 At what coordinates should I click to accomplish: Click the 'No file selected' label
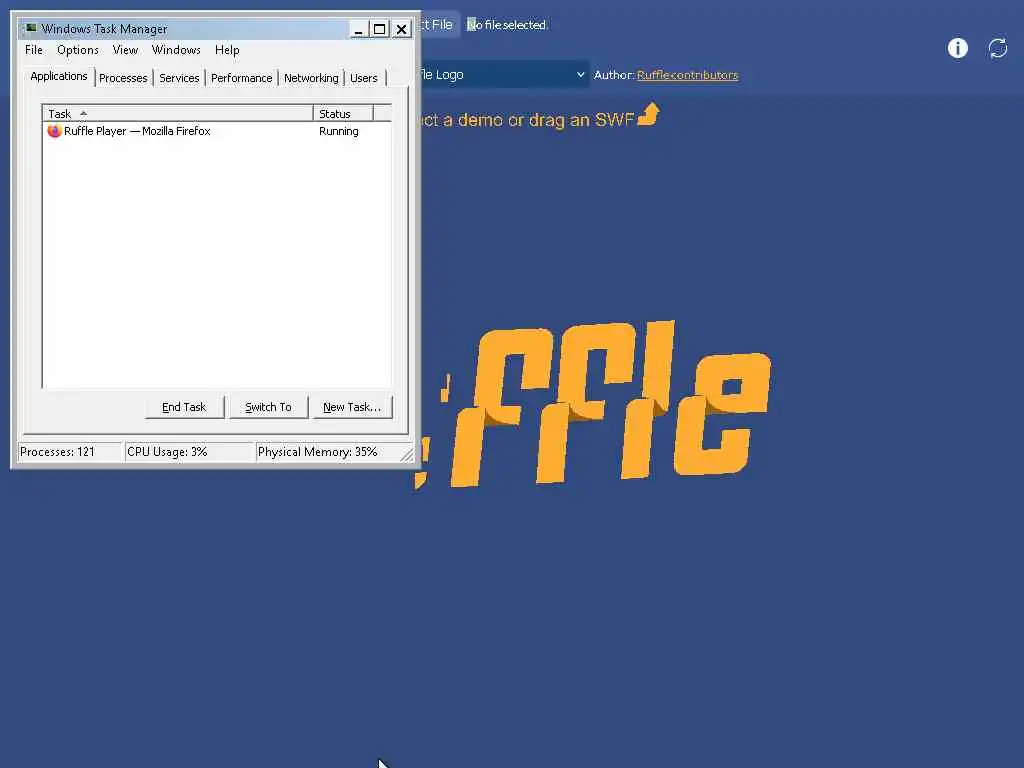pos(507,25)
